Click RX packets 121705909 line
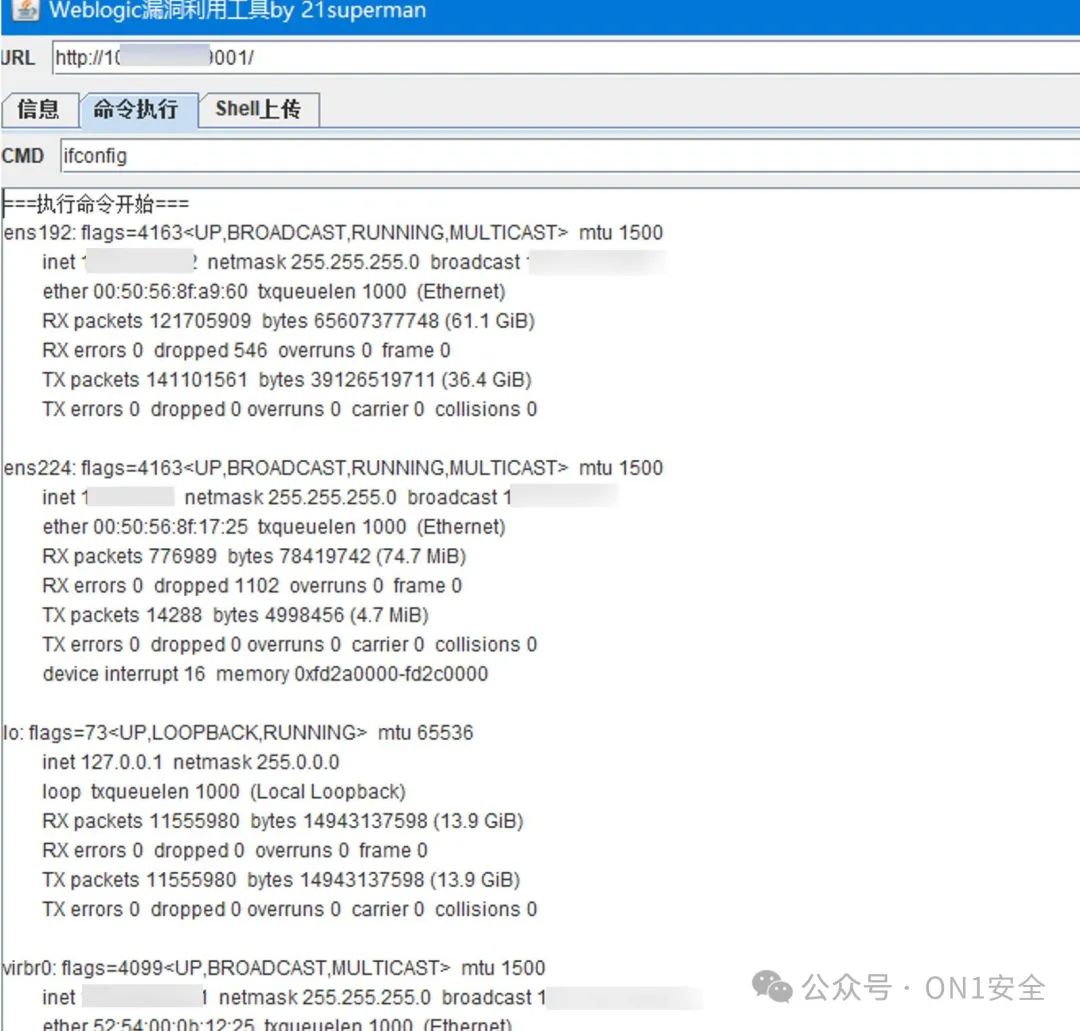Image resolution: width=1080 pixels, height=1031 pixels. click(x=289, y=321)
